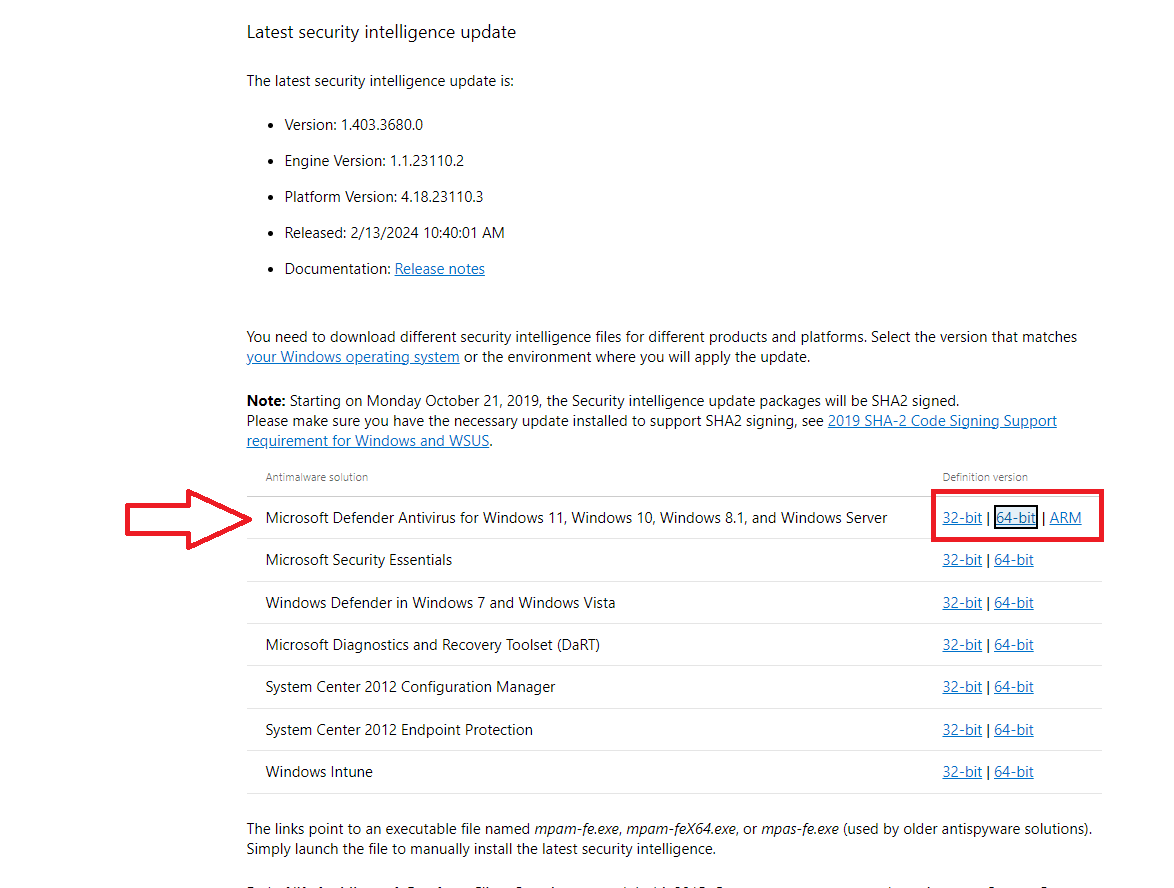This screenshot has height=888, width=1174.
Task: Download 64-bit Microsoft Defender Antivirus definitions
Action: [1015, 517]
